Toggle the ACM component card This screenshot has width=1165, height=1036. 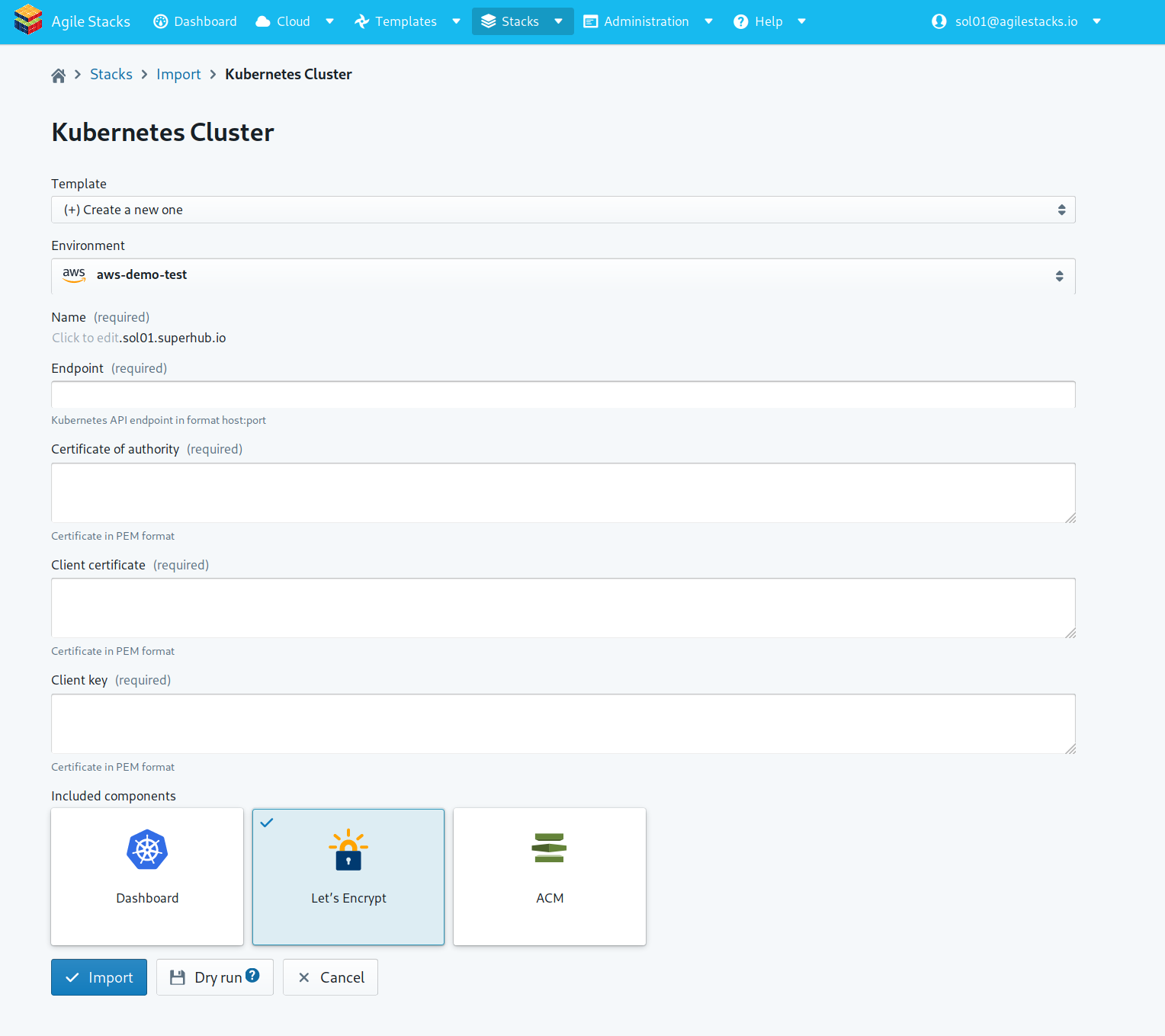click(550, 877)
